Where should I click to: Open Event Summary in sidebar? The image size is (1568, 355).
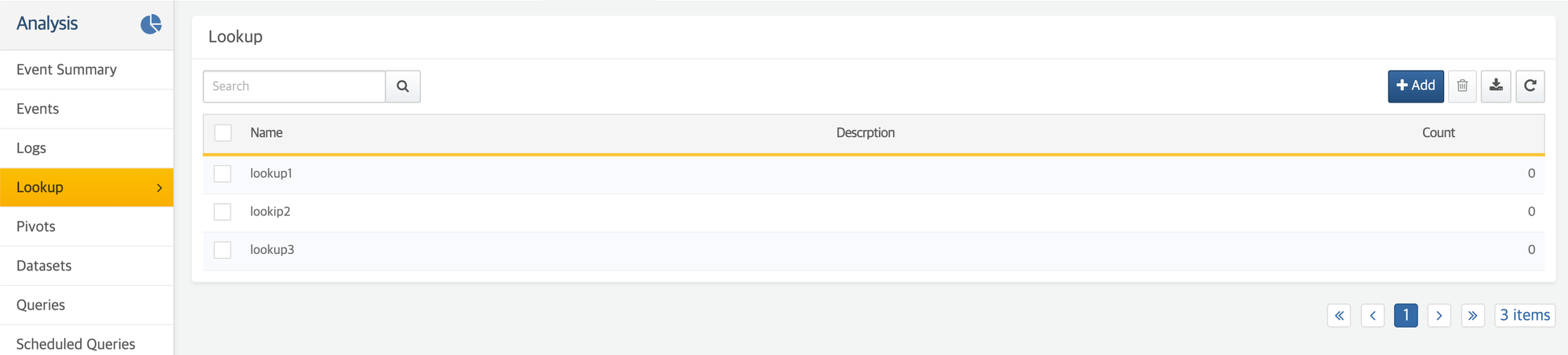click(67, 70)
